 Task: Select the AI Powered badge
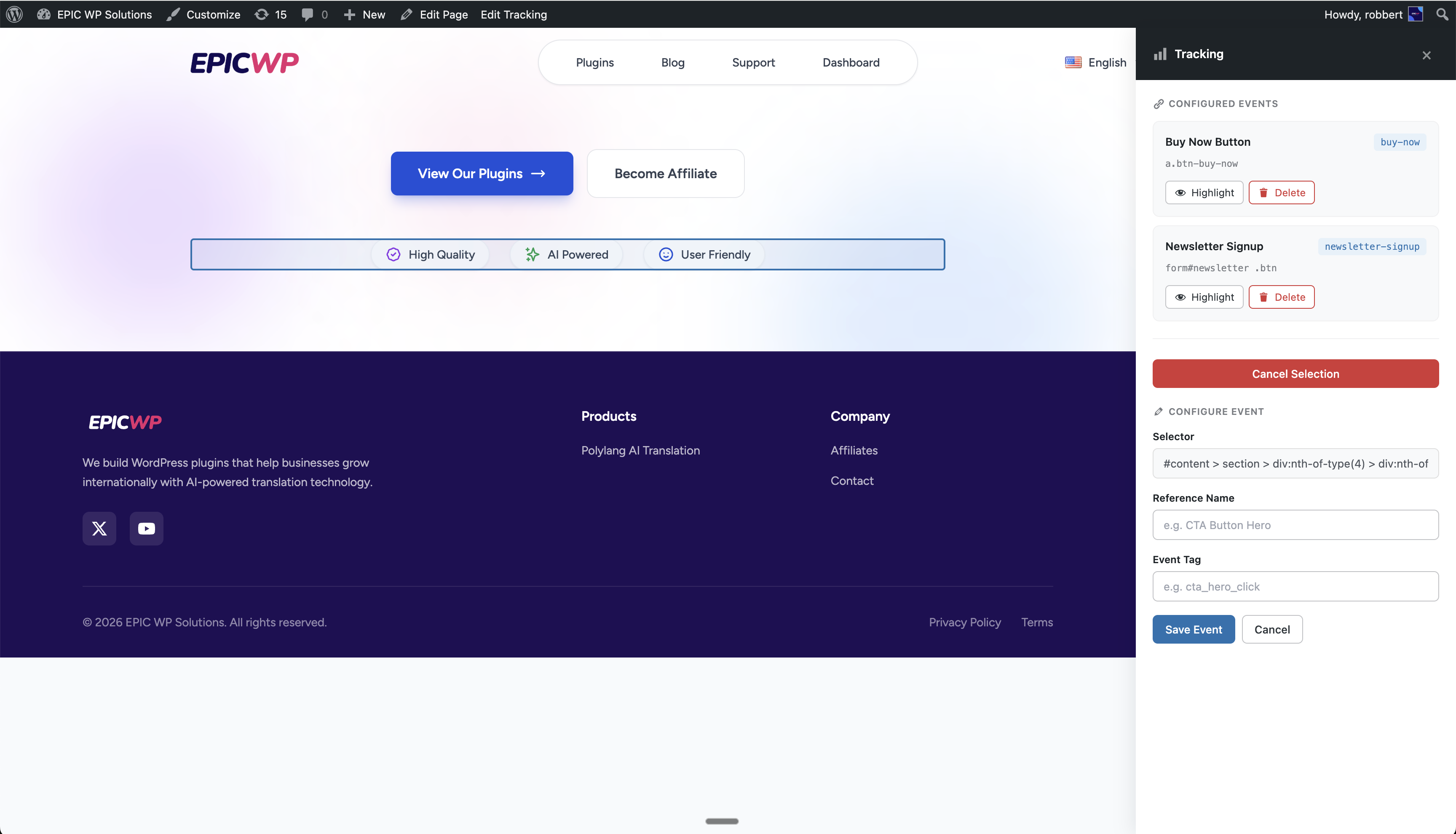point(567,254)
